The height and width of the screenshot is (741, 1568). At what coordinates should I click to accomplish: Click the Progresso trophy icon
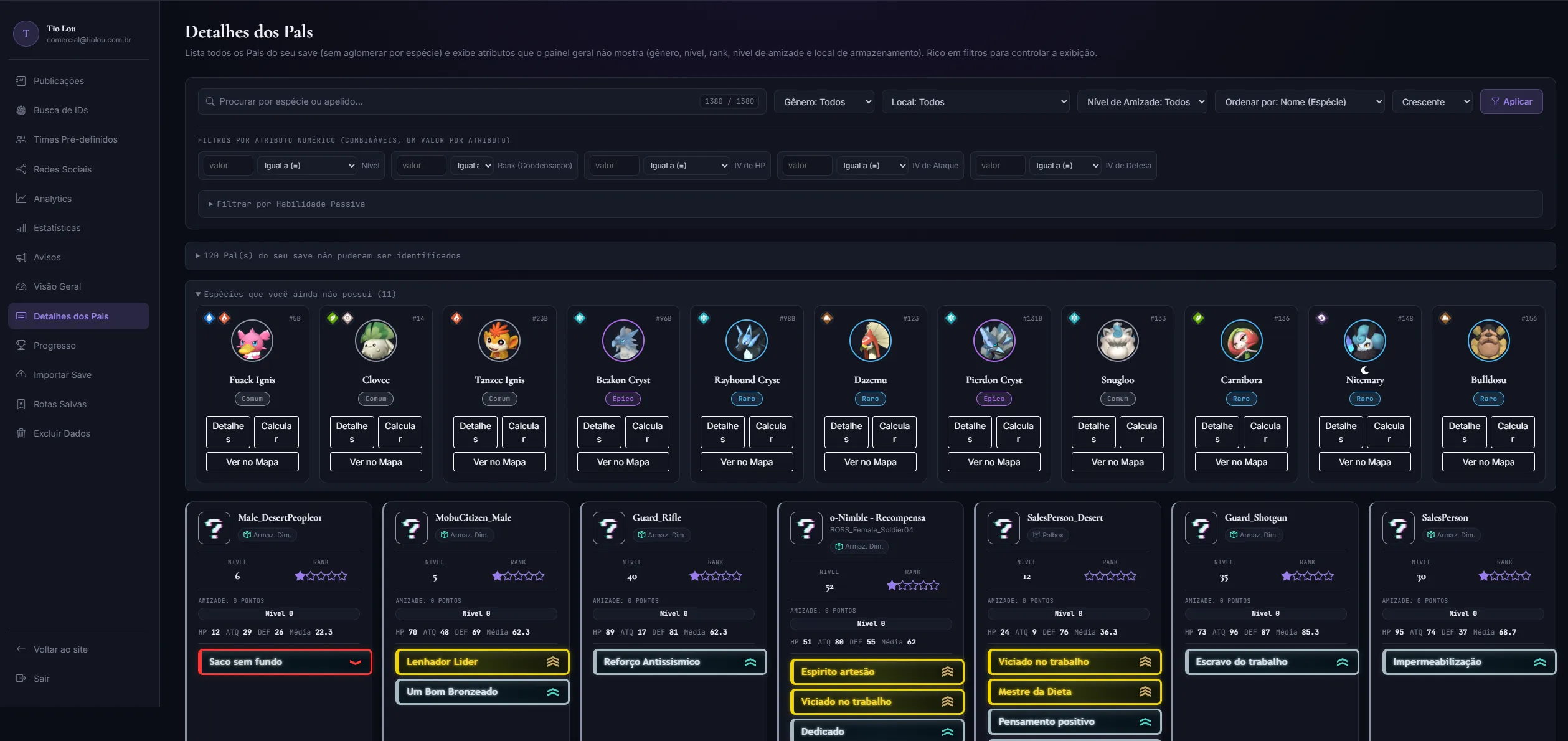tap(21, 345)
